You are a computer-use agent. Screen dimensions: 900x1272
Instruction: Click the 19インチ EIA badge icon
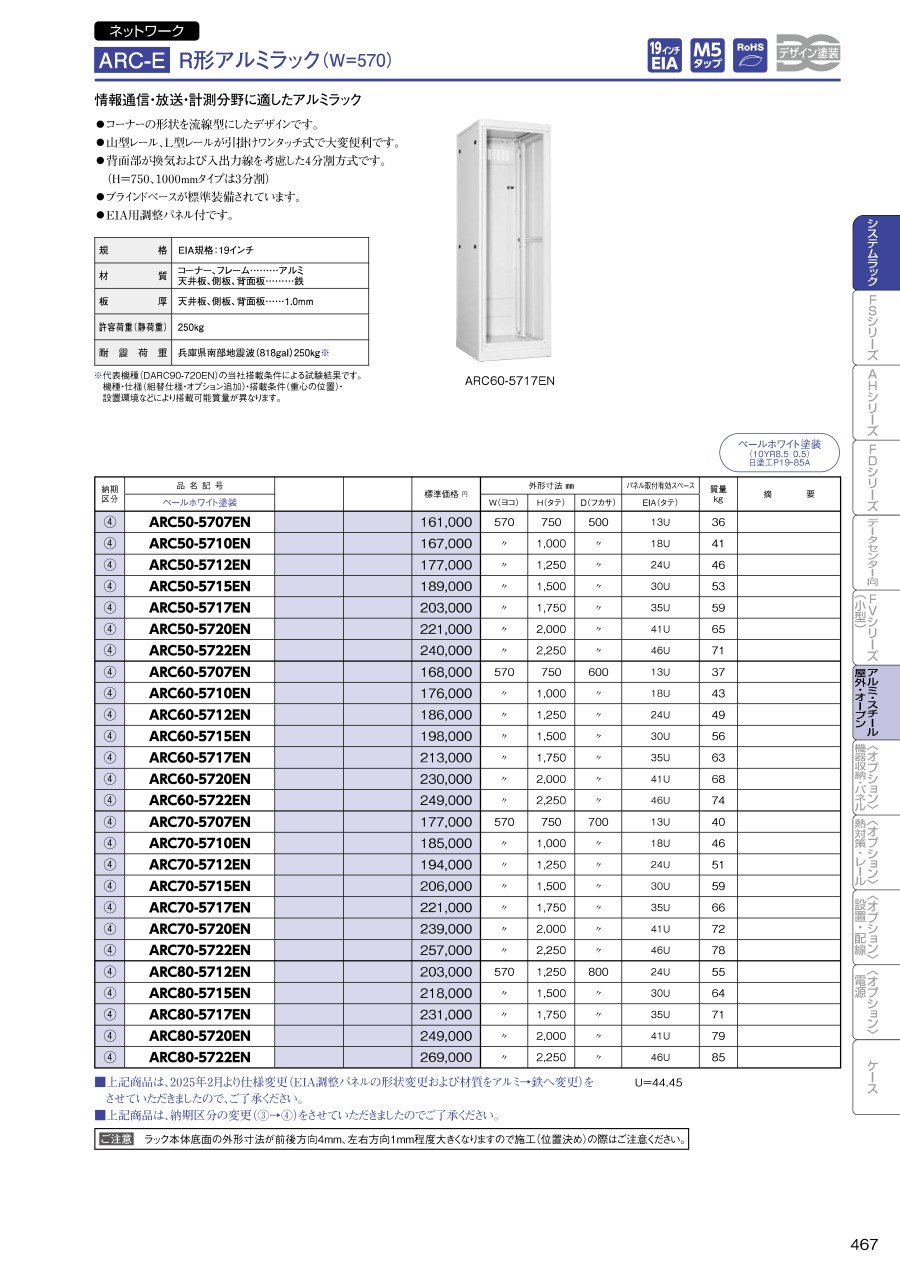tap(664, 56)
